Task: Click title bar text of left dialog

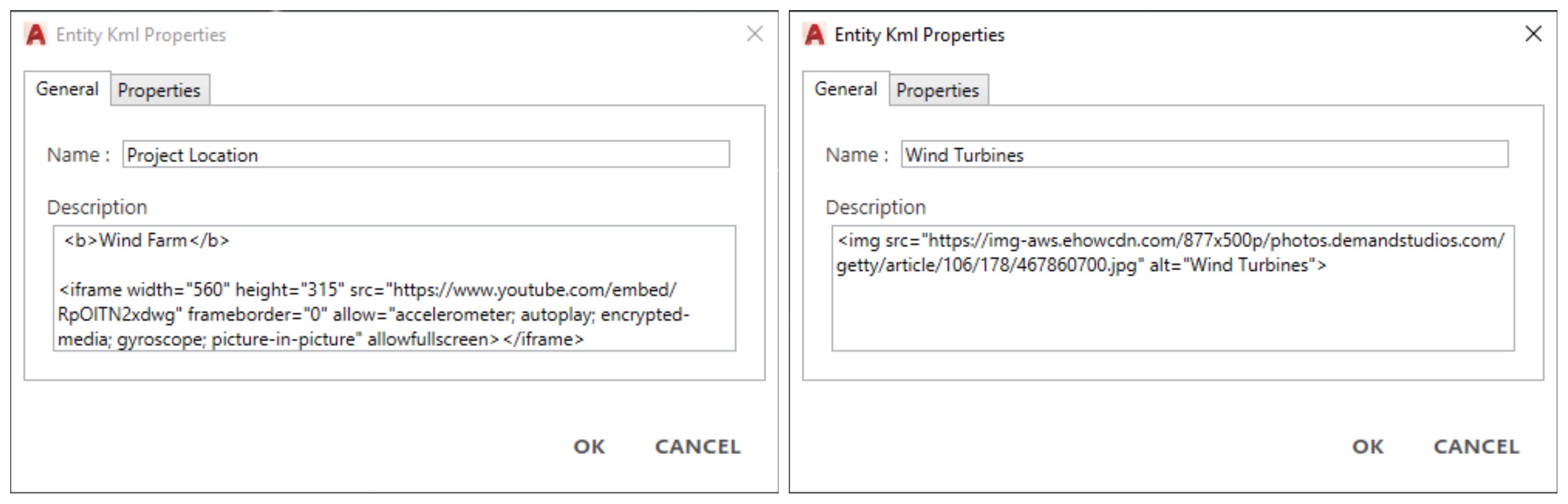Action: tap(141, 35)
